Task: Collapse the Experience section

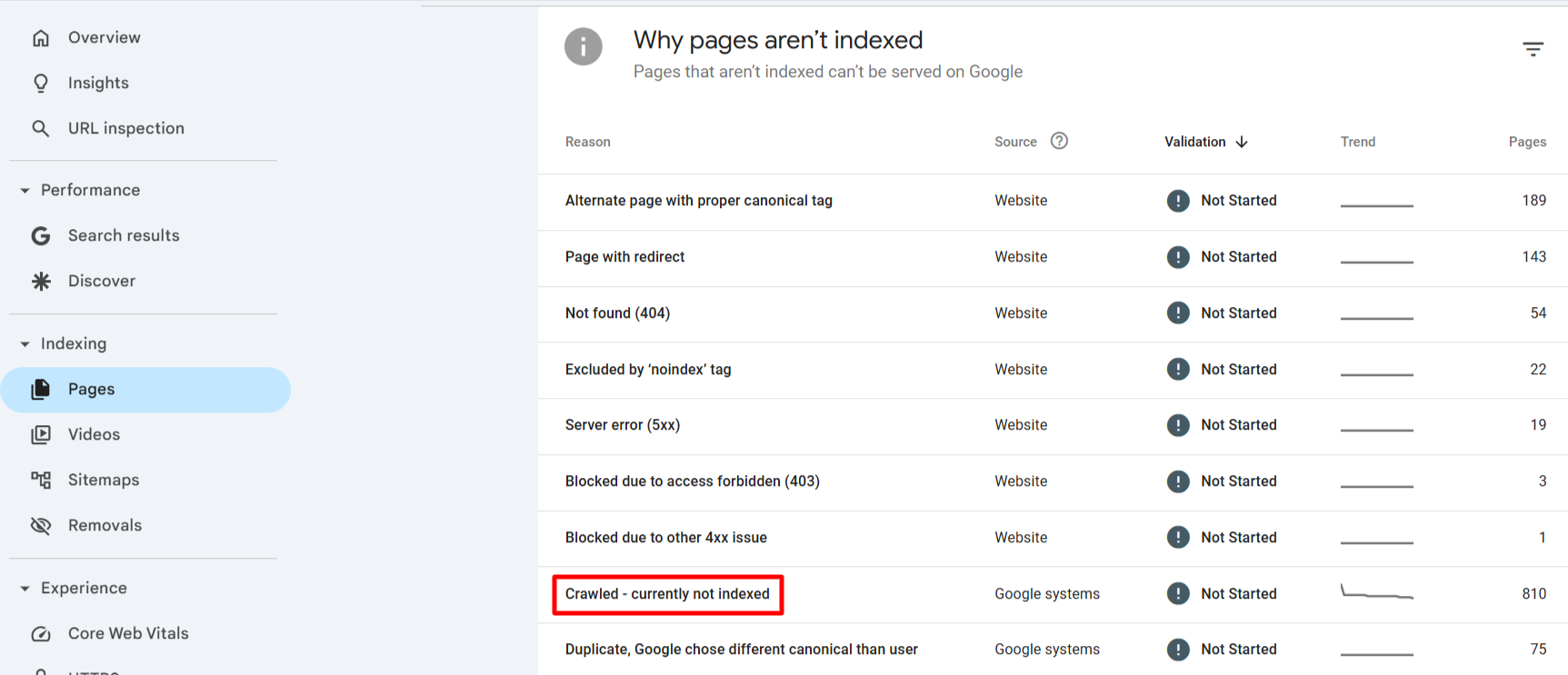Action: pyautogui.click(x=25, y=589)
